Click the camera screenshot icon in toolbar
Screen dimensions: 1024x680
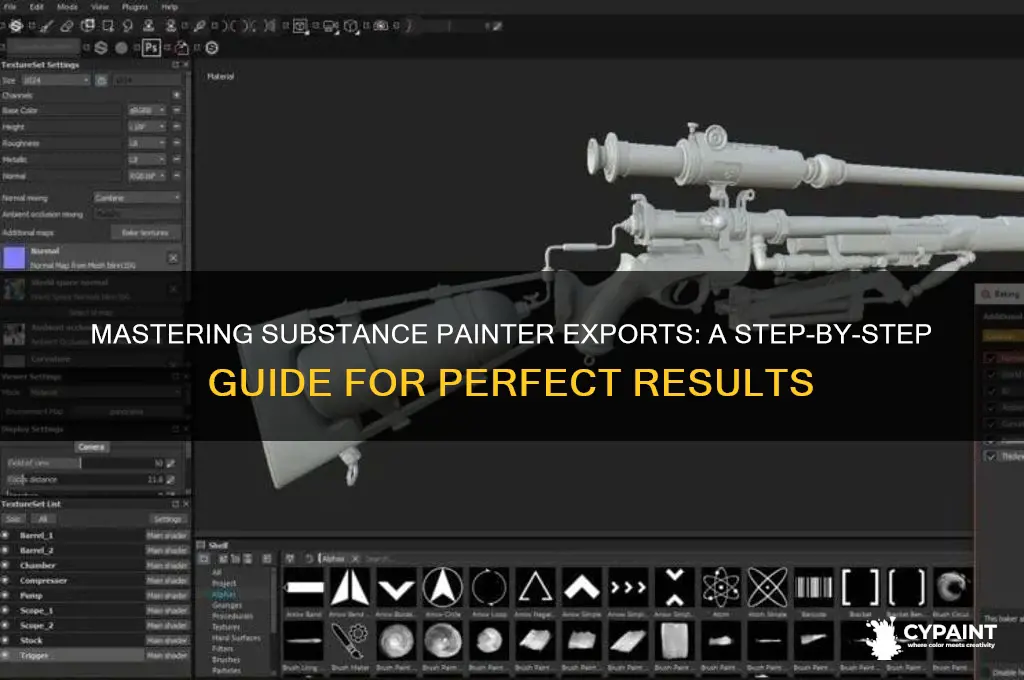point(381,26)
